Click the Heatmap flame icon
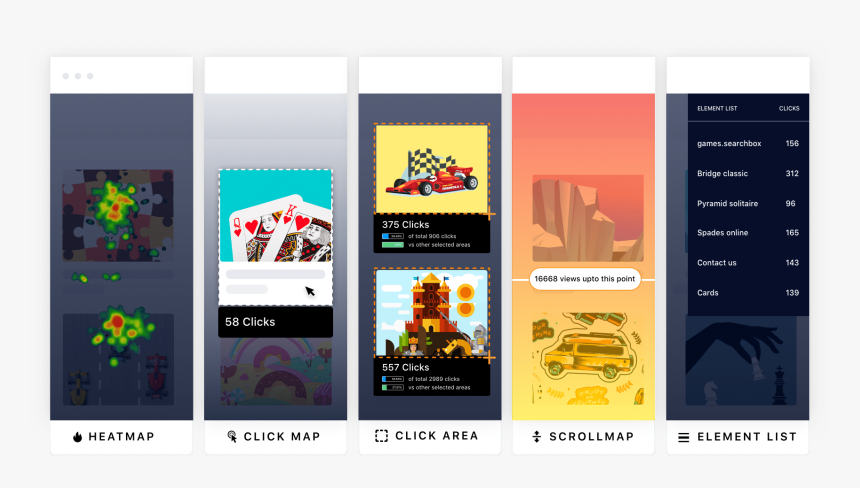 click(77, 436)
